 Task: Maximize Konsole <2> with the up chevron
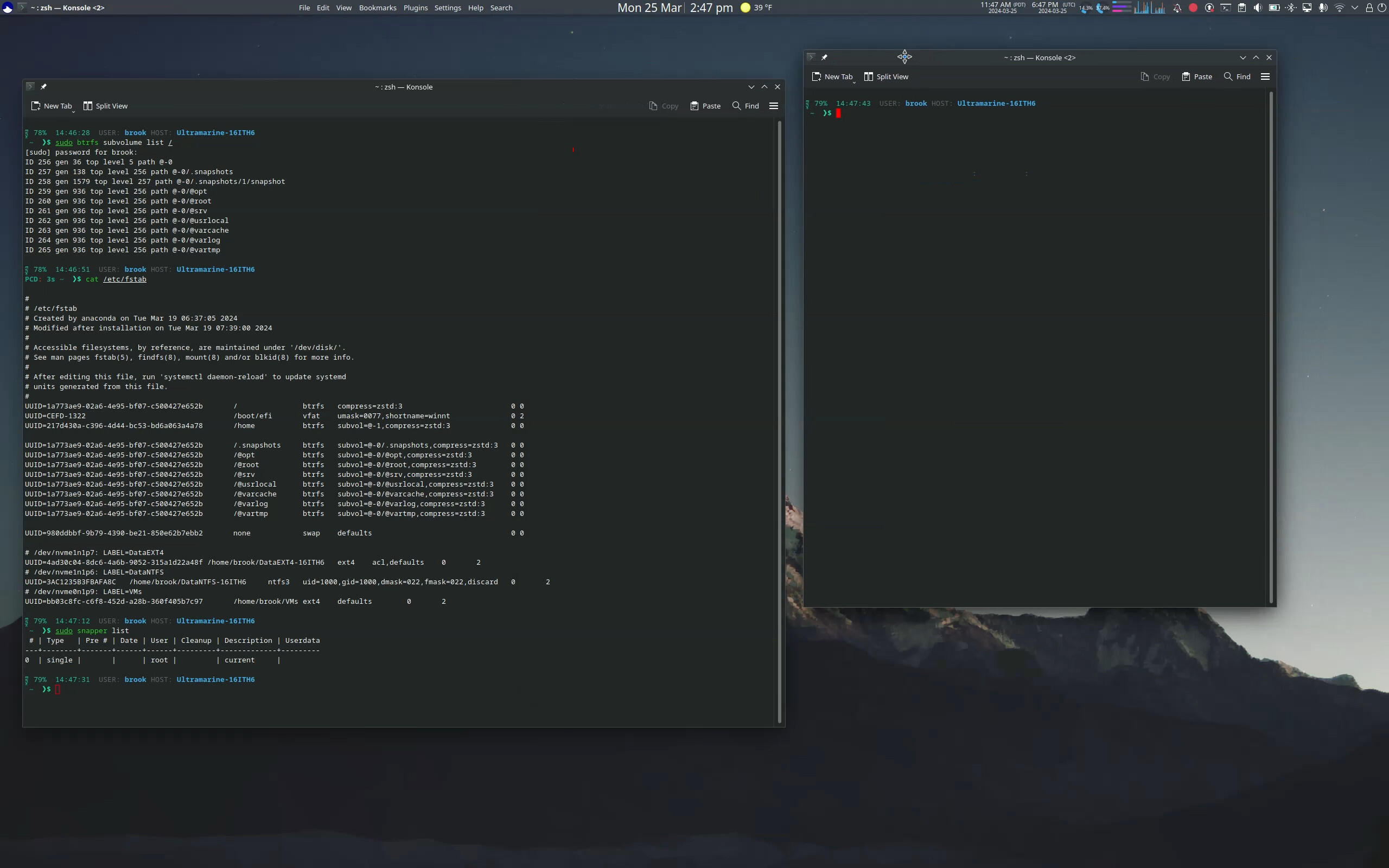(1256, 58)
